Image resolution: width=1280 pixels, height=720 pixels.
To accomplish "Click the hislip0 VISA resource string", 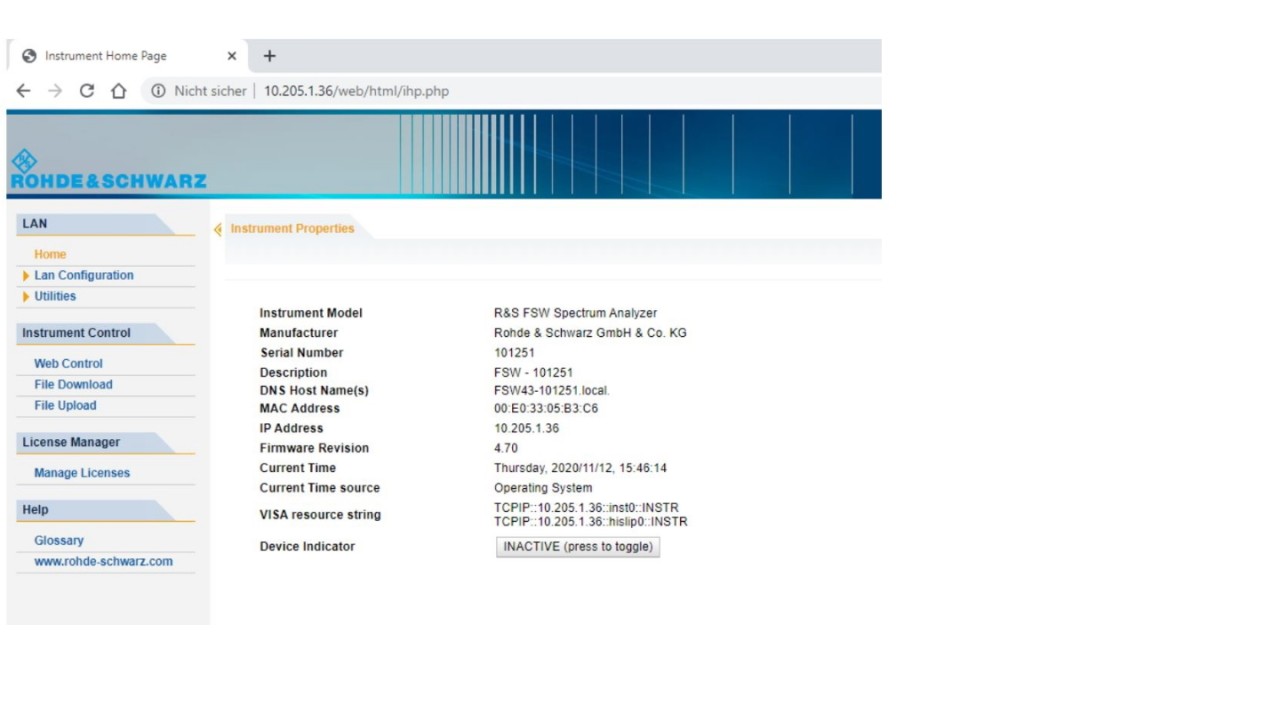I will (591, 522).
